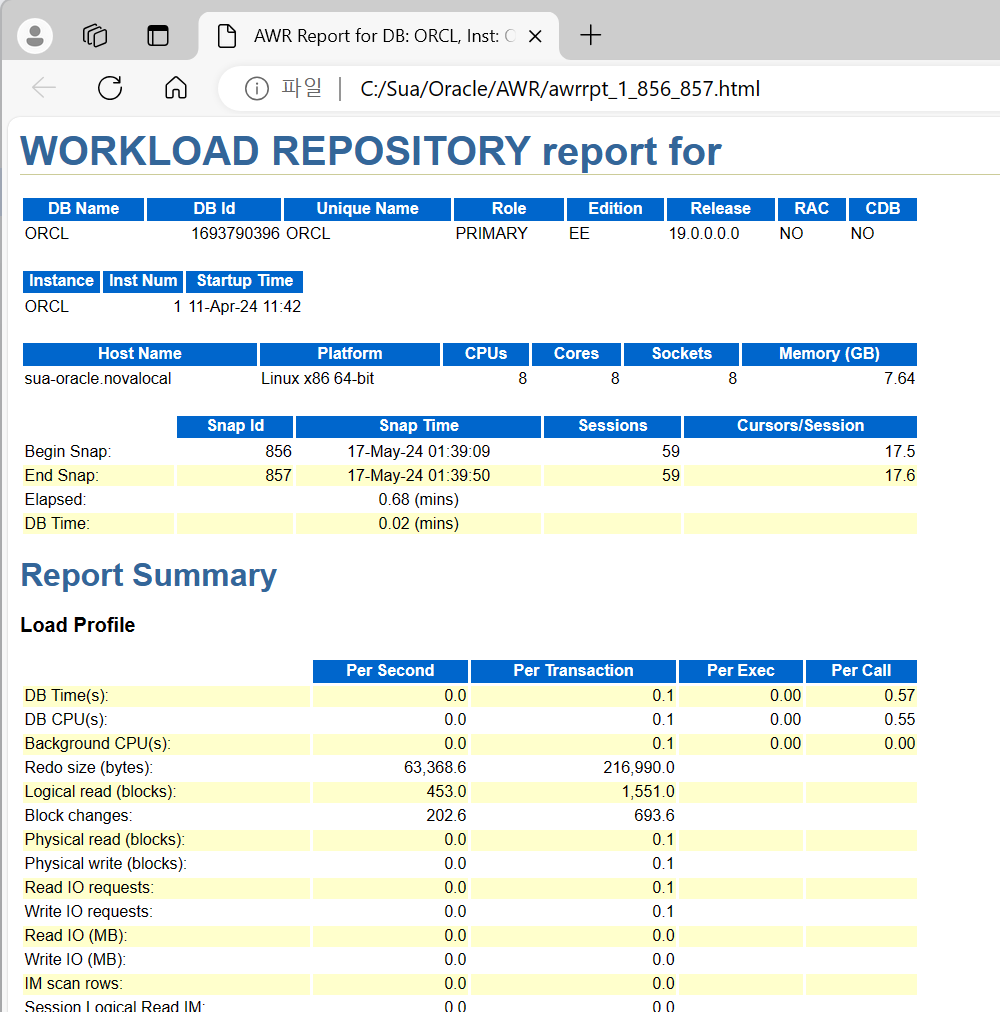Viewport: 1000px width, 1012px height.
Task: Click the Sockets column header
Action: [682, 354]
